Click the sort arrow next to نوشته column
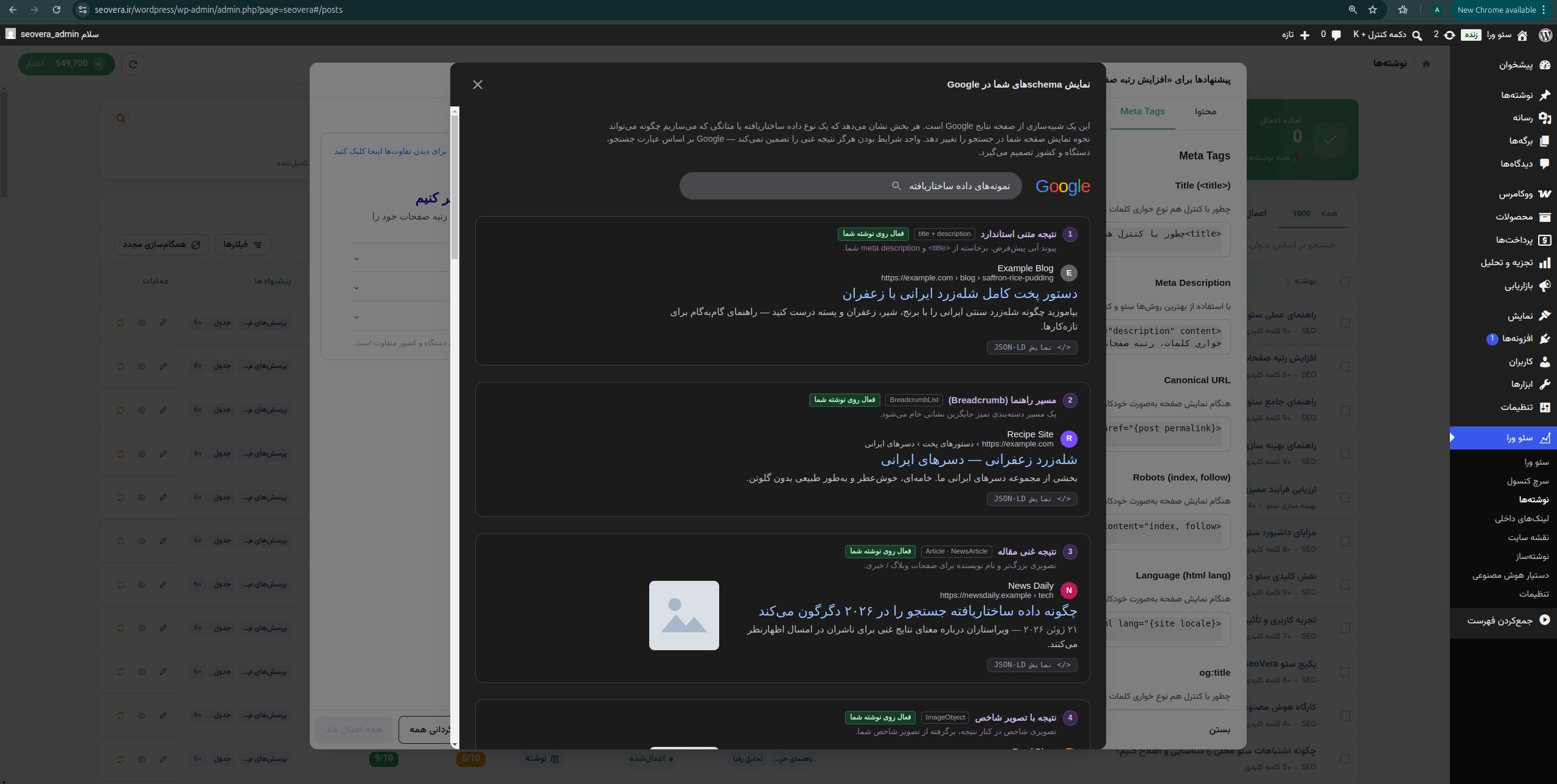 [x=1287, y=281]
